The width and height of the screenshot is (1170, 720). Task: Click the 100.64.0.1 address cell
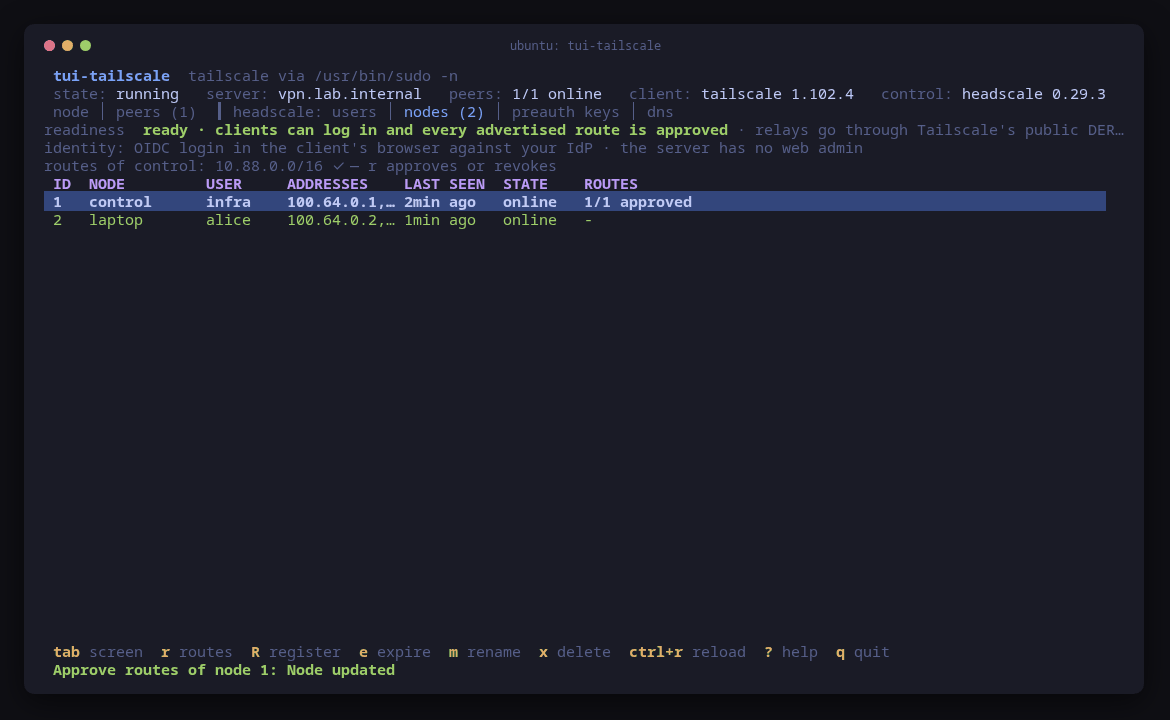[341, 202]
